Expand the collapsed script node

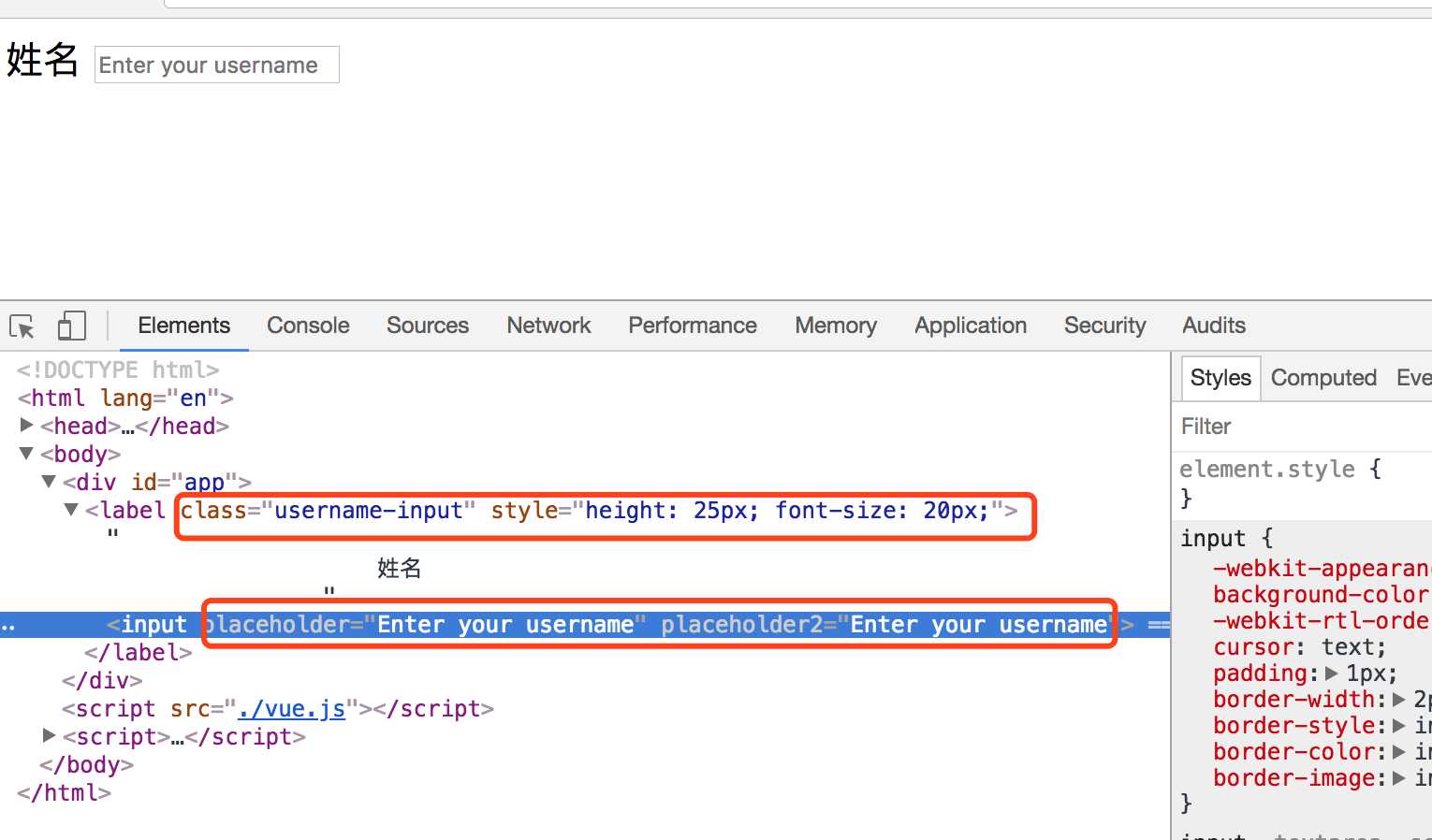pos(50,736)
